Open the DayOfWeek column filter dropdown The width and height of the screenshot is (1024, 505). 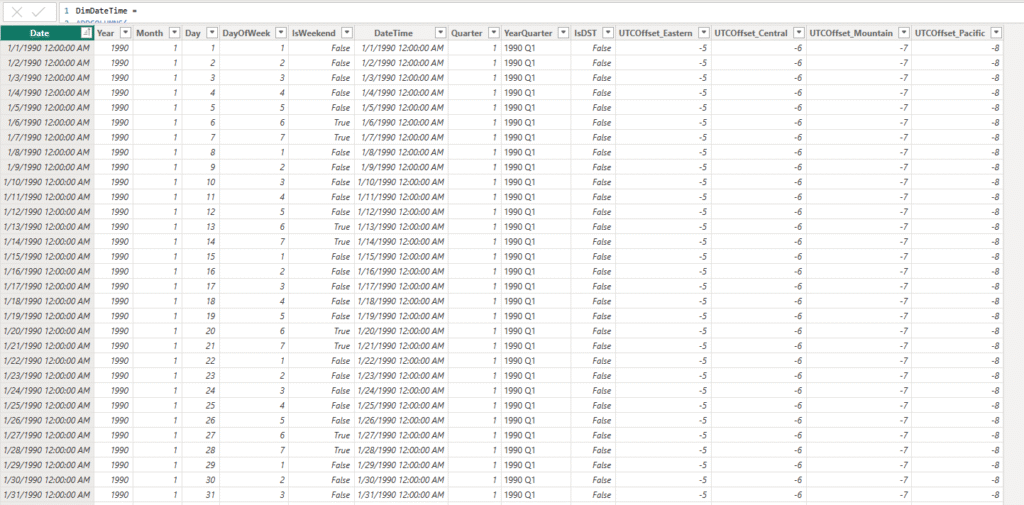tap(280, 33)
